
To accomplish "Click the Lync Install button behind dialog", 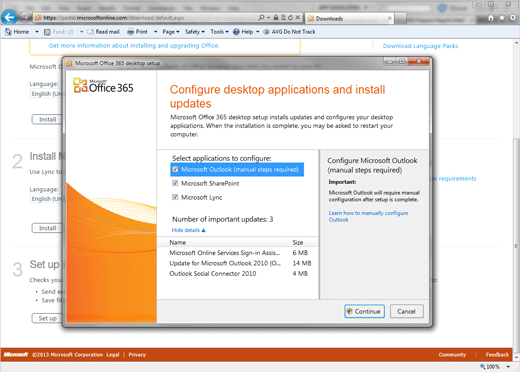I will (47, 228).
